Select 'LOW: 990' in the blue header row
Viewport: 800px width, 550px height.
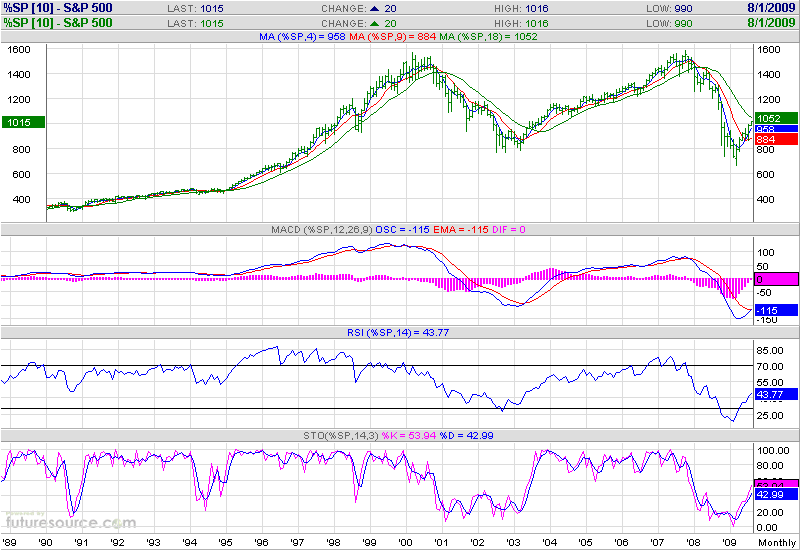click(x=669, y=9)
